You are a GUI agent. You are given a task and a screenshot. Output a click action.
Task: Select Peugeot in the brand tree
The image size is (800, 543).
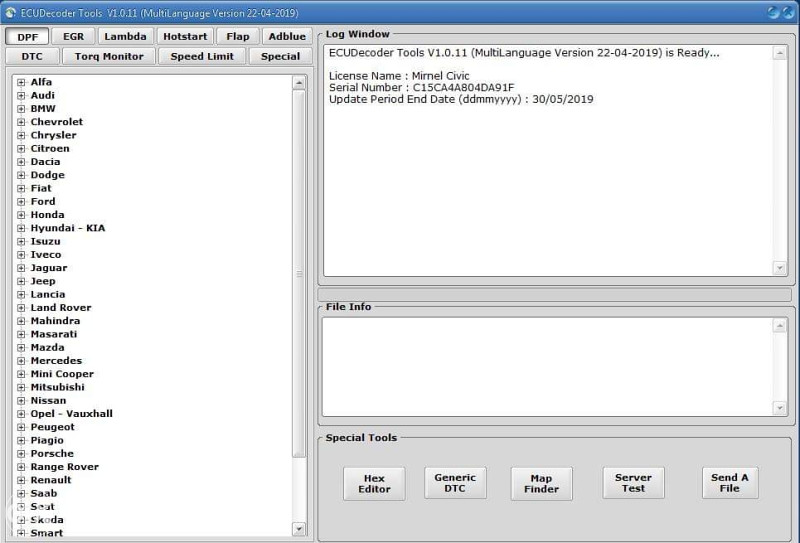(53, 427)
